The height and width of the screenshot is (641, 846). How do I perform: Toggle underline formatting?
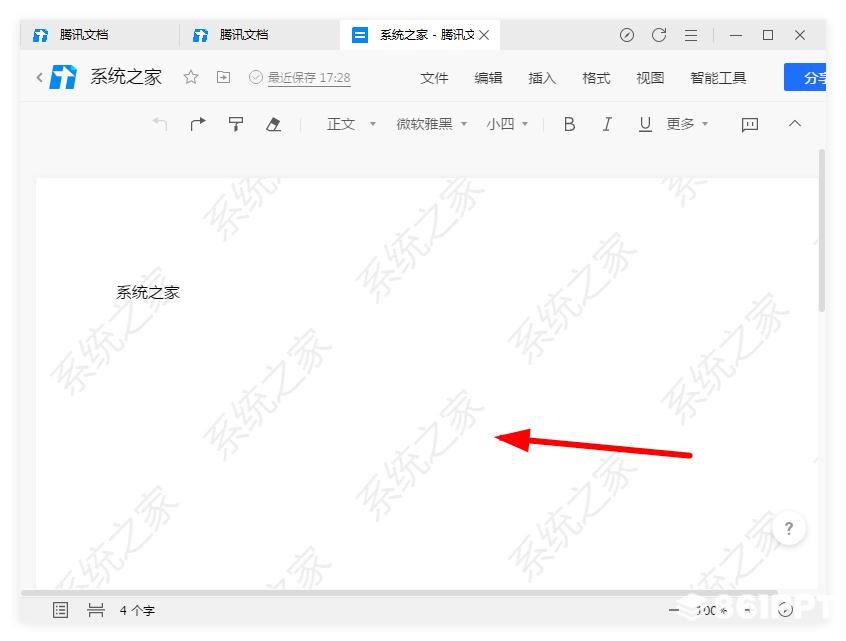[x=645, y=125]
